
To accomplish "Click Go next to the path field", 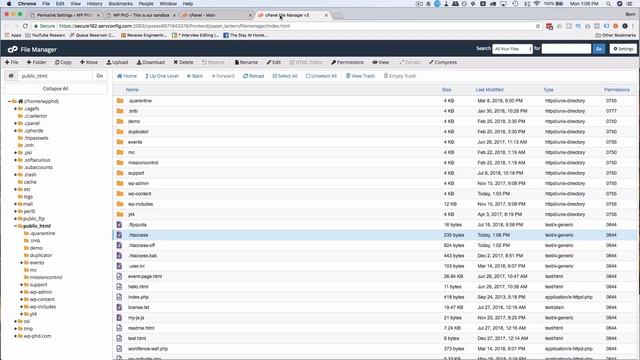I will click(x=100, y=76).
